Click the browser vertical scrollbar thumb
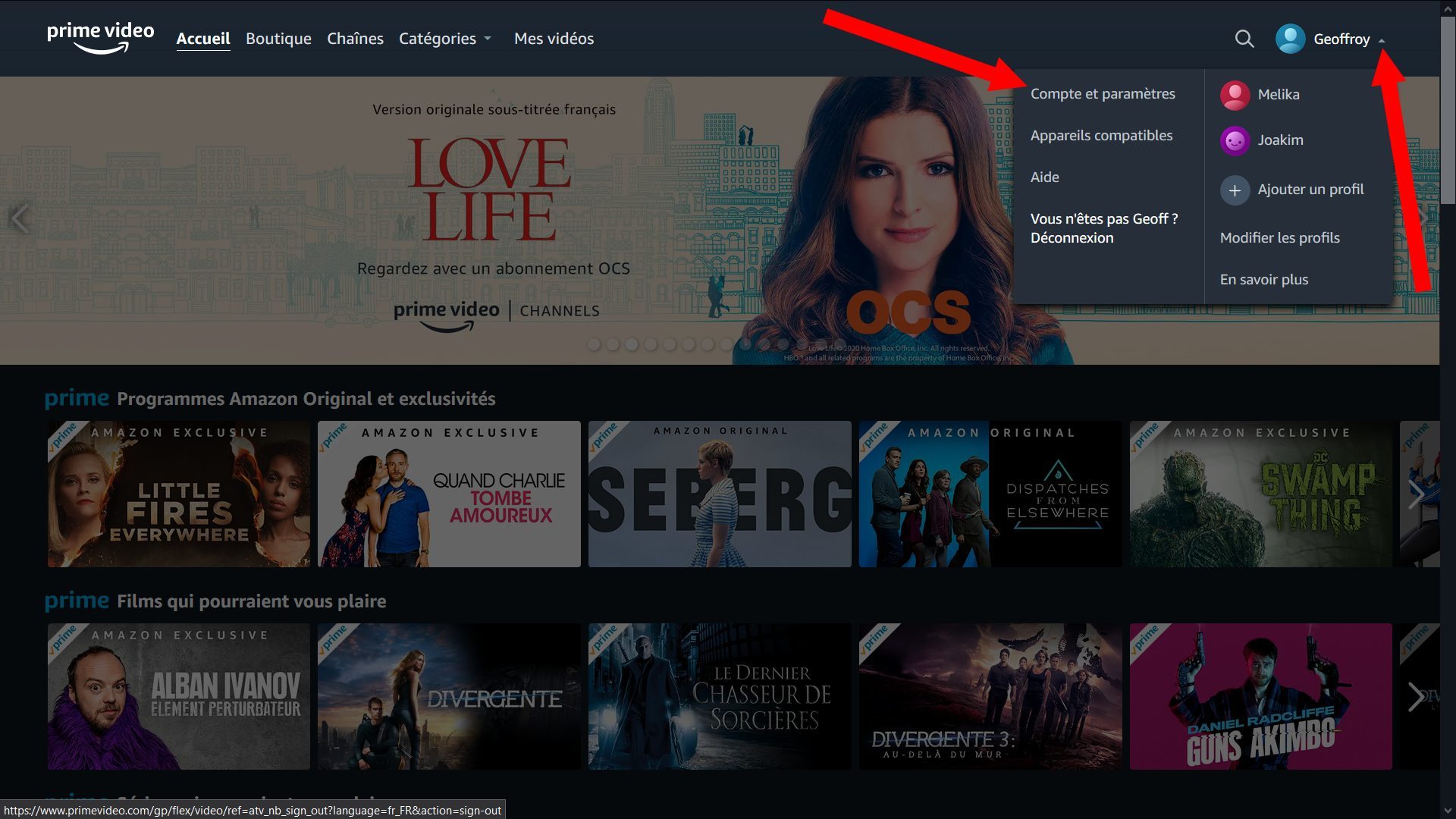 [1448, 110]
